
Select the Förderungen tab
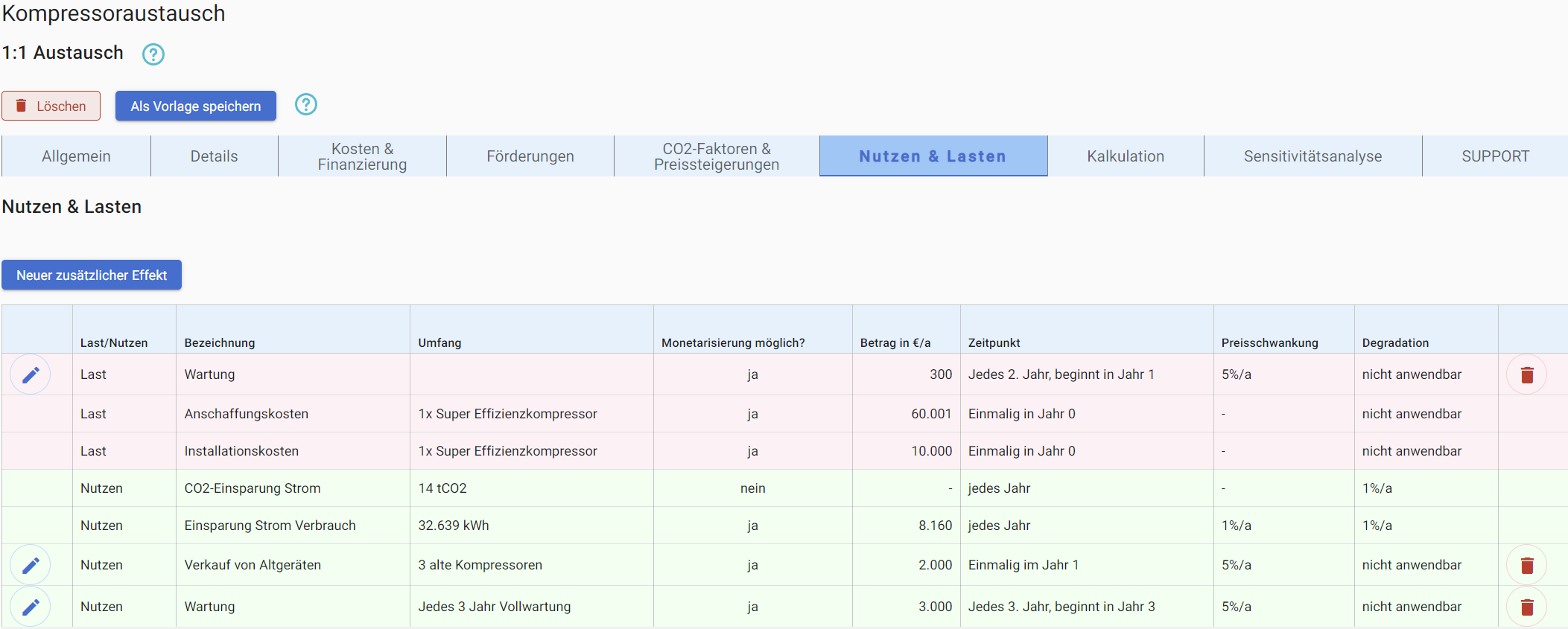click(x=530, y=156)
